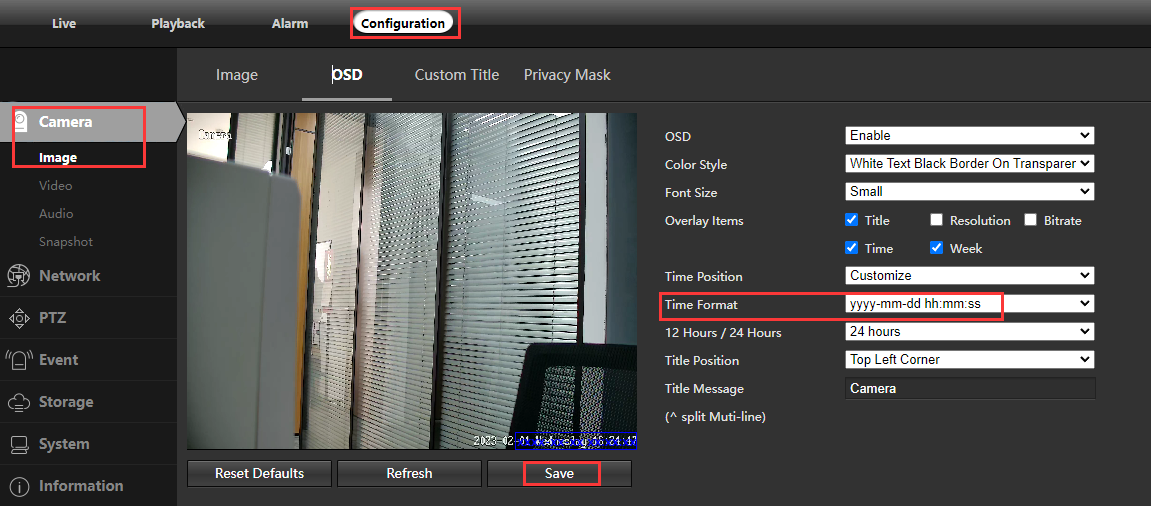Screen dimensions: 1151x506
Task: Click the Storage cloud icon
Action: tap(18, 402)
